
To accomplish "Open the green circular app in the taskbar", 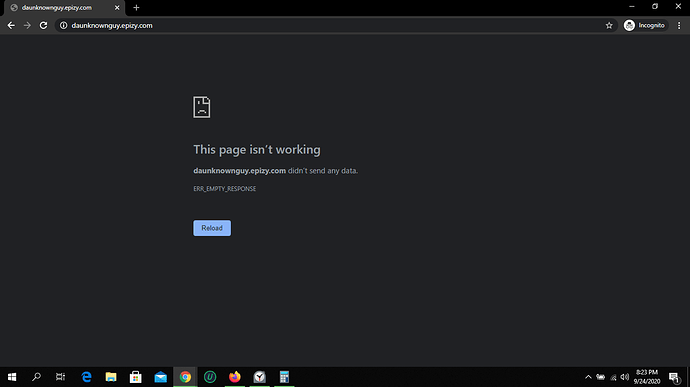I will coord(210,377).
